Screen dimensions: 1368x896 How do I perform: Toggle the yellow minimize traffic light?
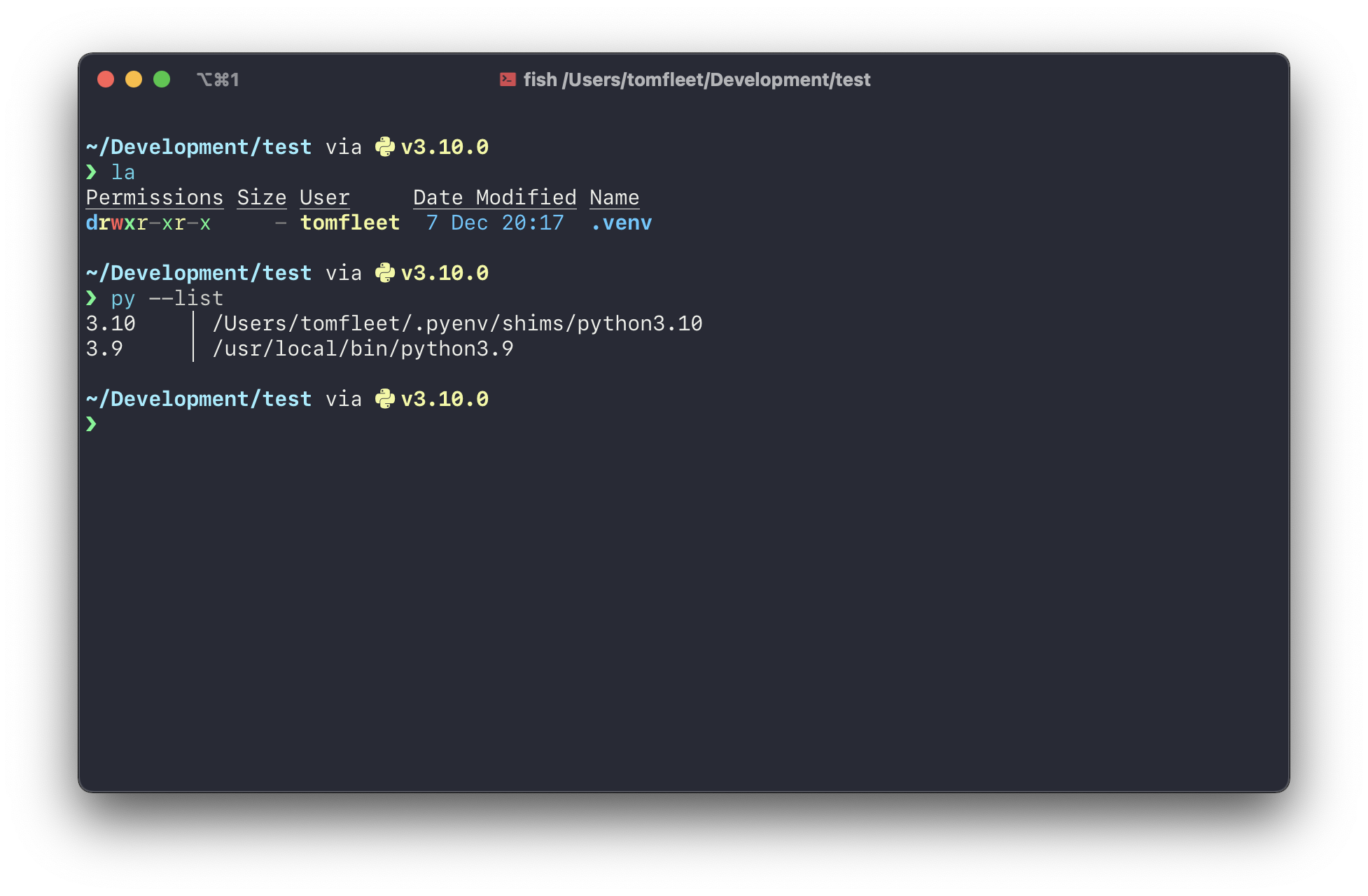[x=134, y=79]
